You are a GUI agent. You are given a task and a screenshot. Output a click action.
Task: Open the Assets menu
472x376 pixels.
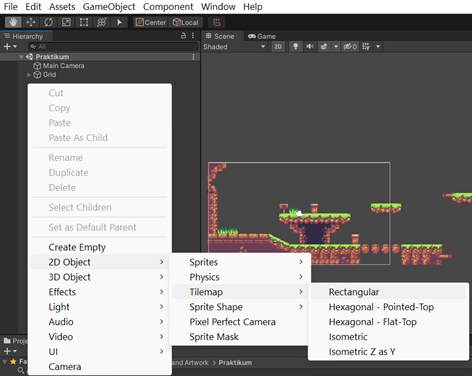(62, 7)
